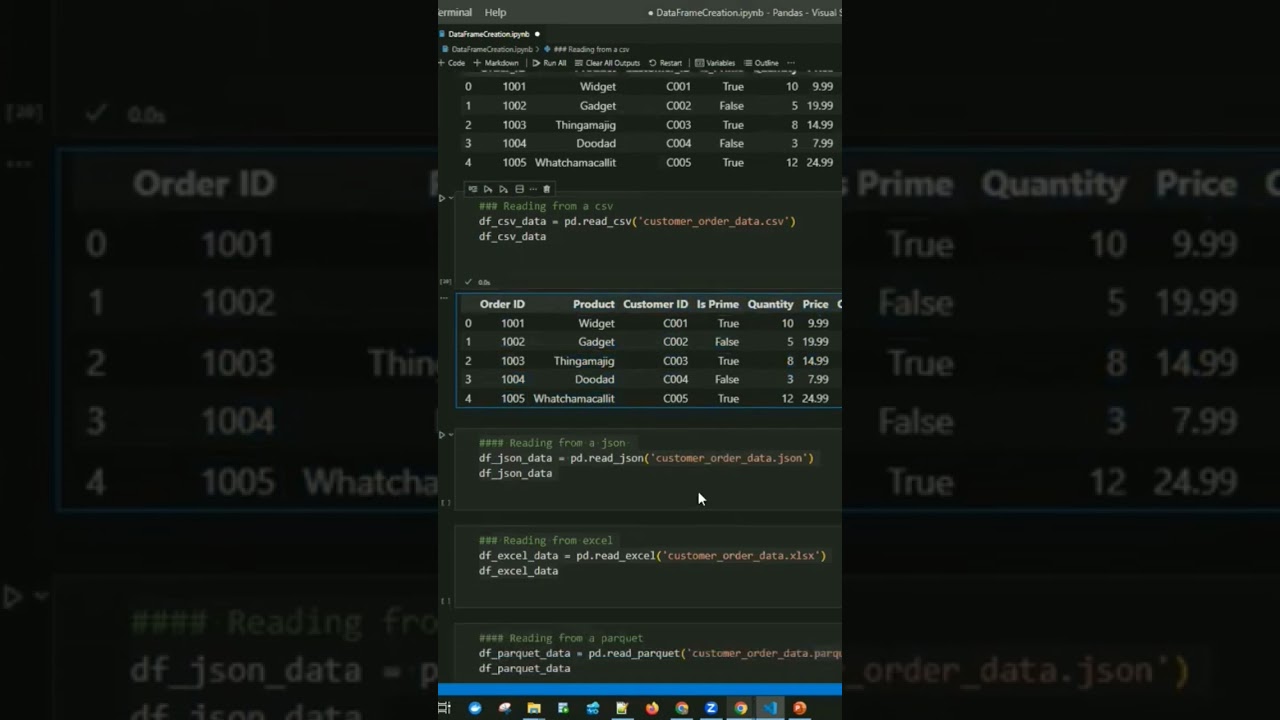Screen dimensions: 1280x720
Task: Open the notebook Outline view
Action: [x=762, y=63]
